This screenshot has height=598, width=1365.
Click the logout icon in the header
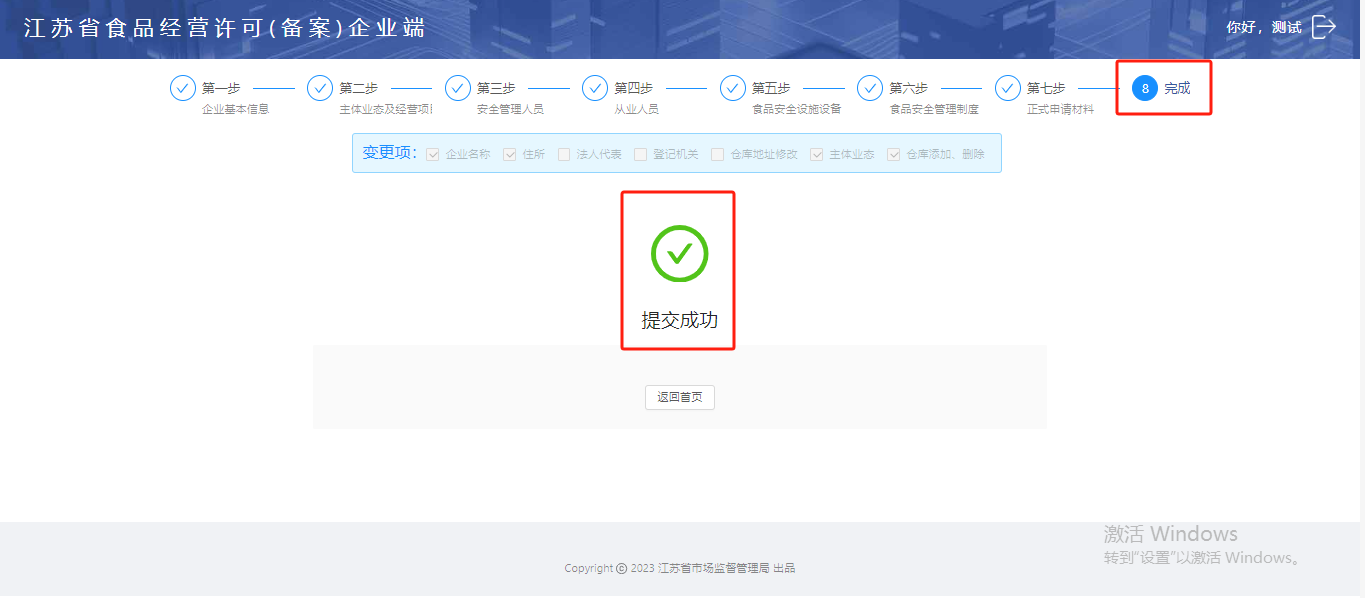1323,27
